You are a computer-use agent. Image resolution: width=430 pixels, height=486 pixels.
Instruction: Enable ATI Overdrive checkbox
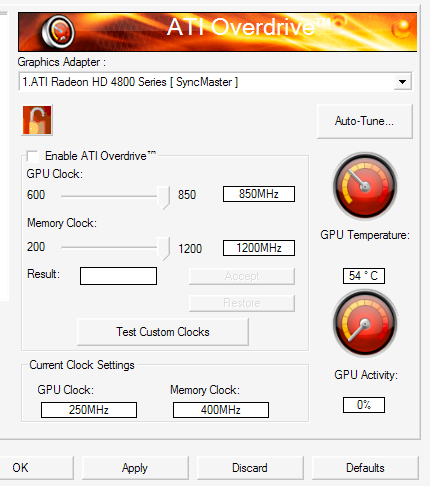pos(33,156)
